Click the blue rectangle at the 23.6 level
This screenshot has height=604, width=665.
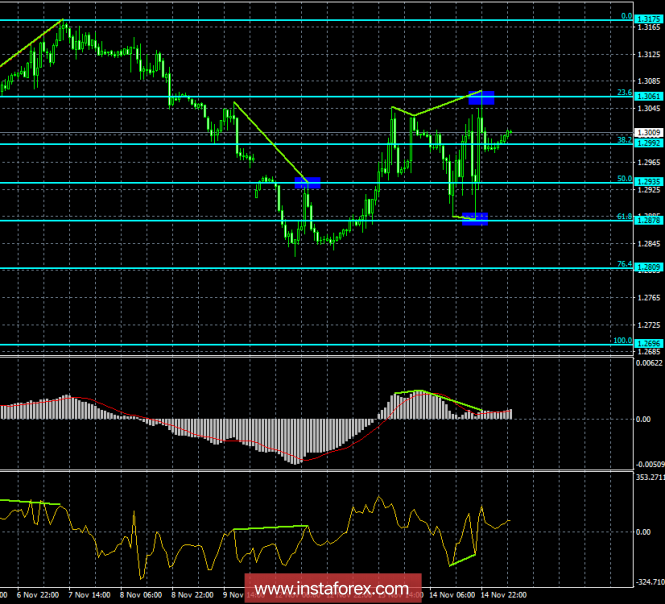point(481,99)
